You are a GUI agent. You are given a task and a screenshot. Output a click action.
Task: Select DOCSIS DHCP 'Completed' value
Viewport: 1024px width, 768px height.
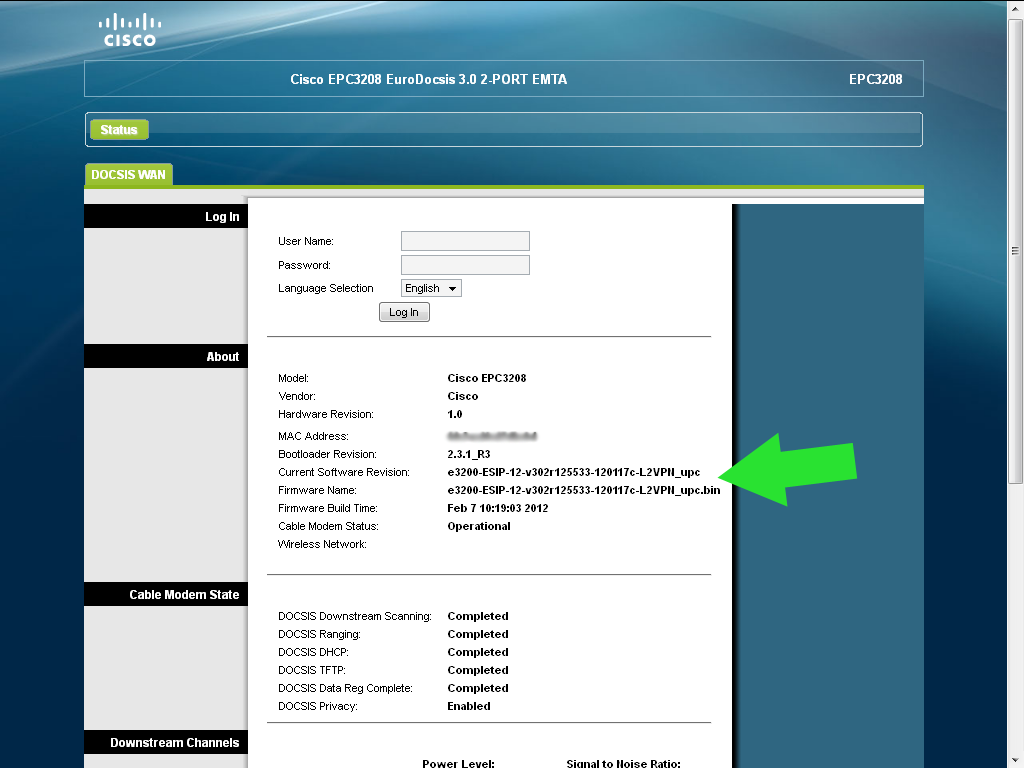[477, 652]
